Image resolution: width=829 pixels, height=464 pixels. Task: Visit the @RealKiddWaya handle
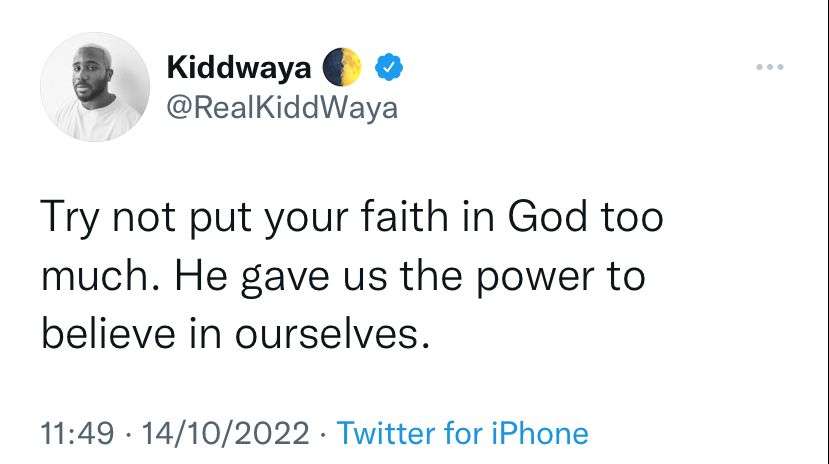(282, 108)
